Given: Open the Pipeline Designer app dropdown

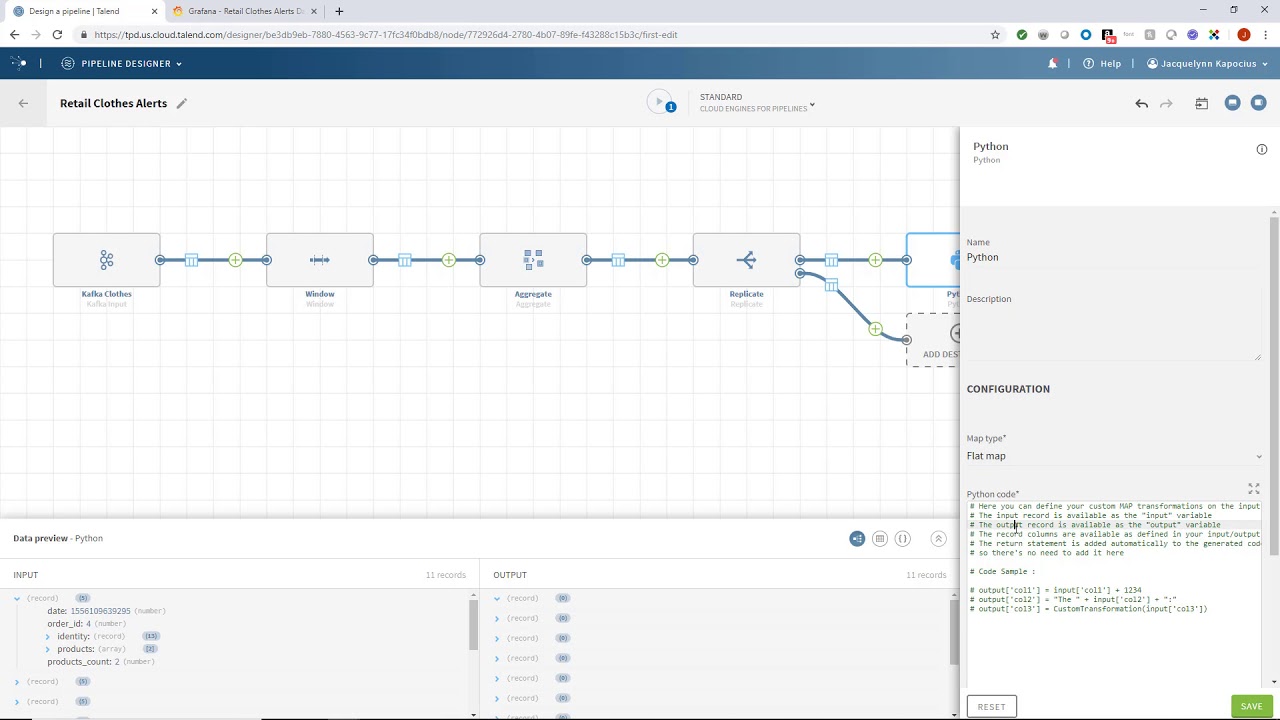Looking at the screenshot, I should [x=122, y=63].
